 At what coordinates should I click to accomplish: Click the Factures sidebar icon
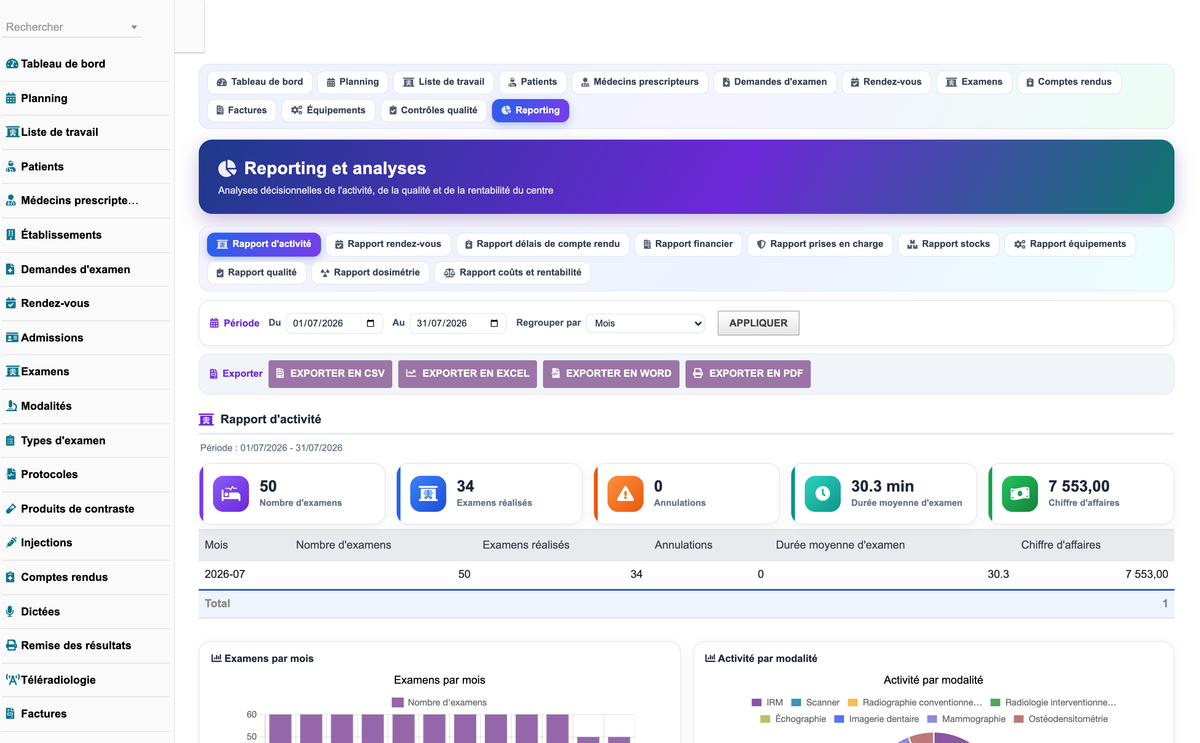(11, 713)
